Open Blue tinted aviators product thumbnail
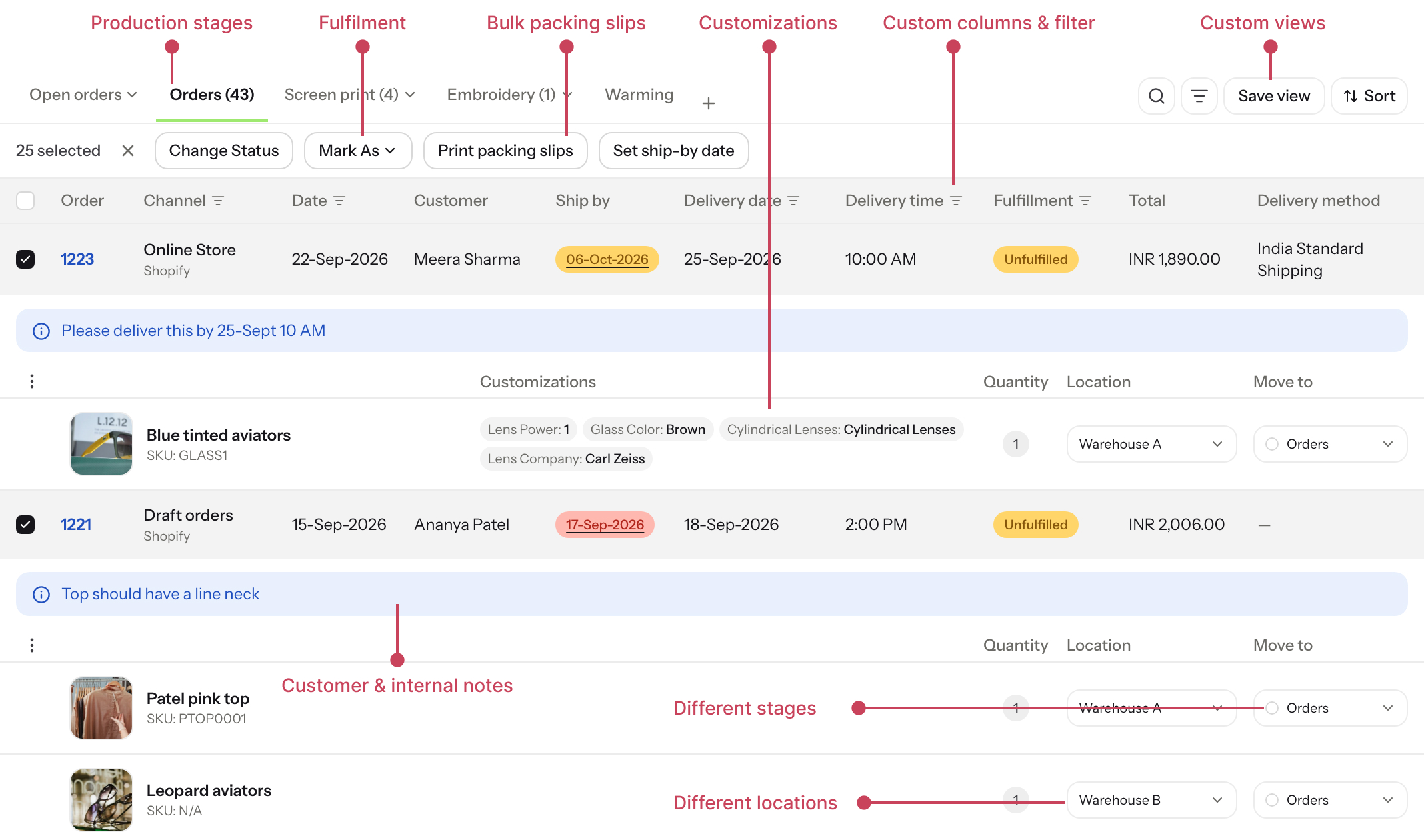Viewport: 1424px width, 840px height. pos(101,444)
